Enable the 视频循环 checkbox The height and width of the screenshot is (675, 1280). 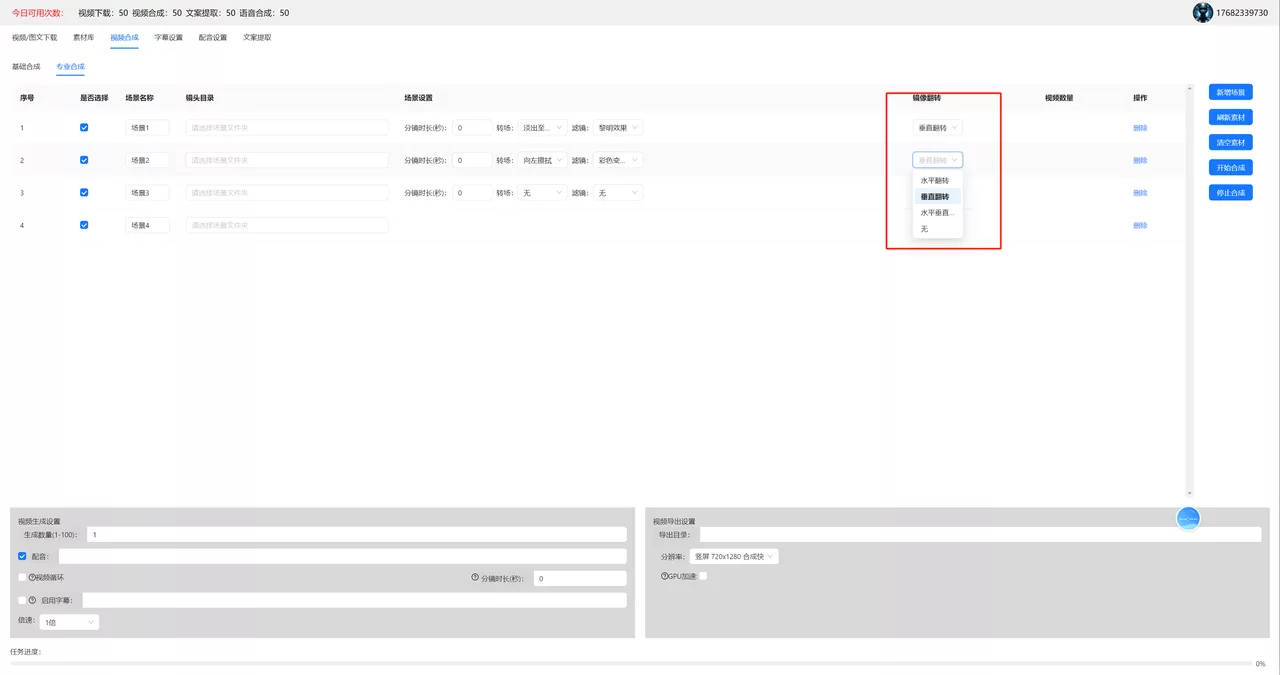pyautogui.click(x=23, y=578)
